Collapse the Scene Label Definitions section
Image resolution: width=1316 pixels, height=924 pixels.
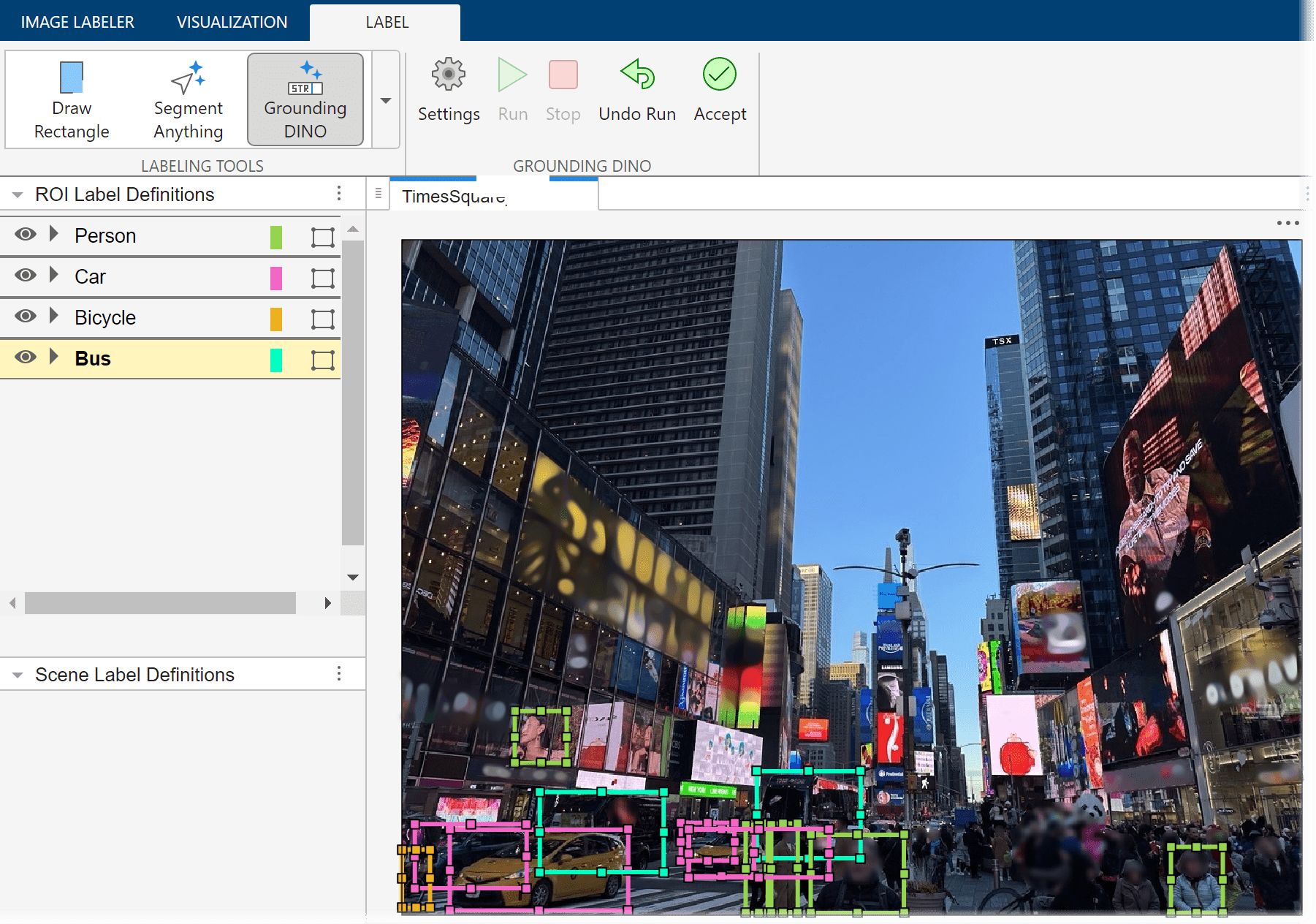(x=16, y=674)
